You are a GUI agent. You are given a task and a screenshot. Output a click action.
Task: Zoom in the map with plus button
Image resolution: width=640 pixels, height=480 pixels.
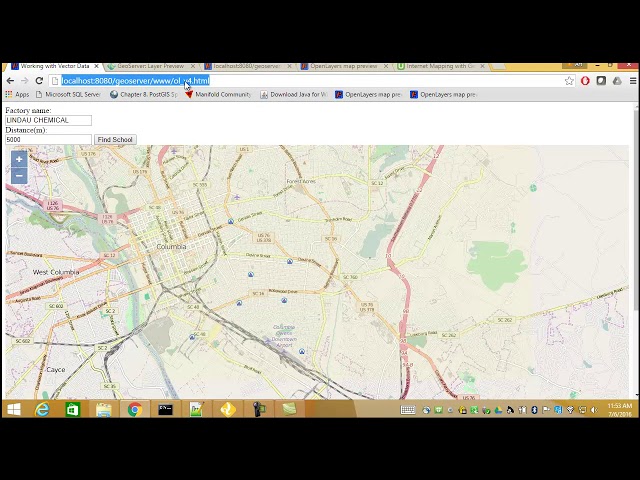19,159
